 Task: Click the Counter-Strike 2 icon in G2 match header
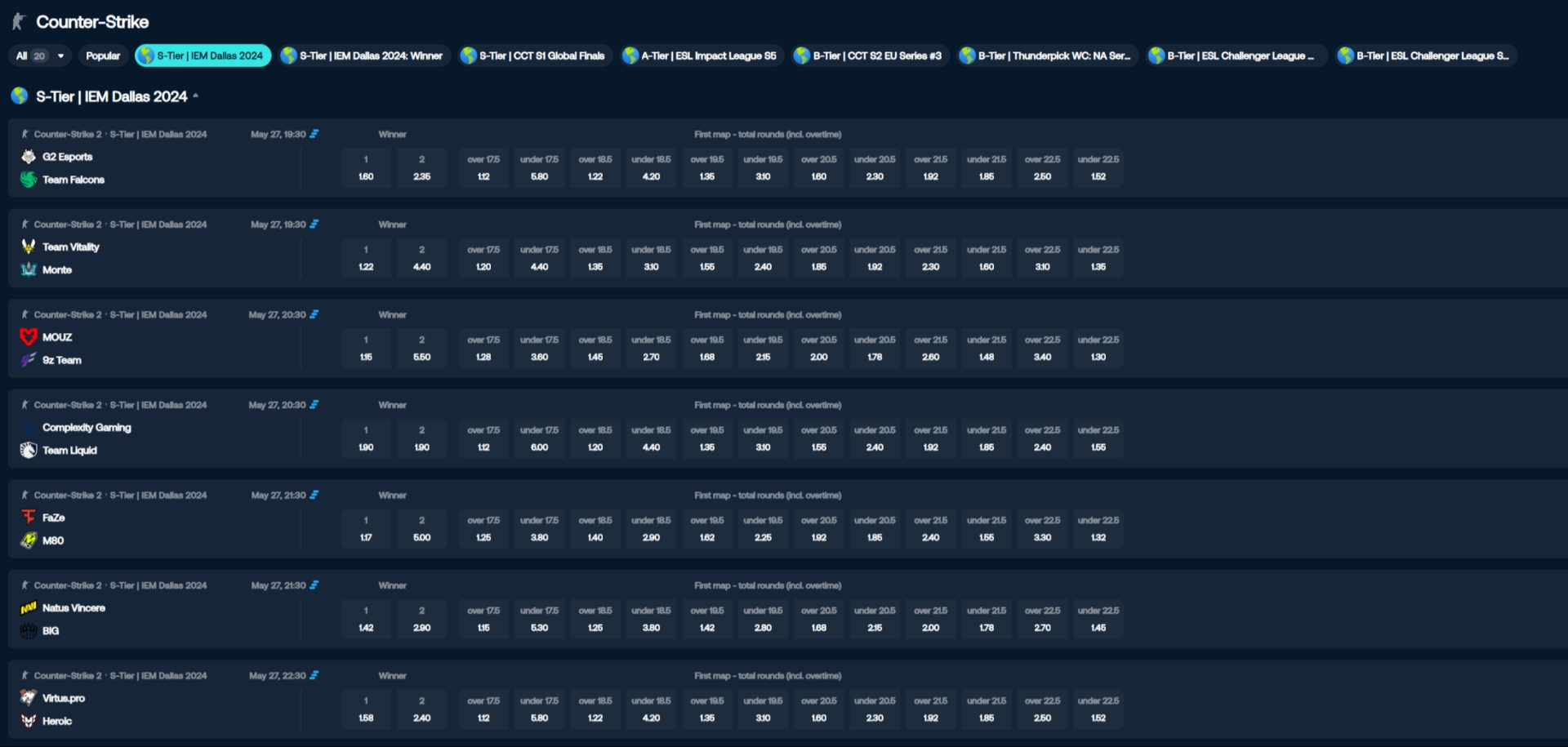pos(25,134)
